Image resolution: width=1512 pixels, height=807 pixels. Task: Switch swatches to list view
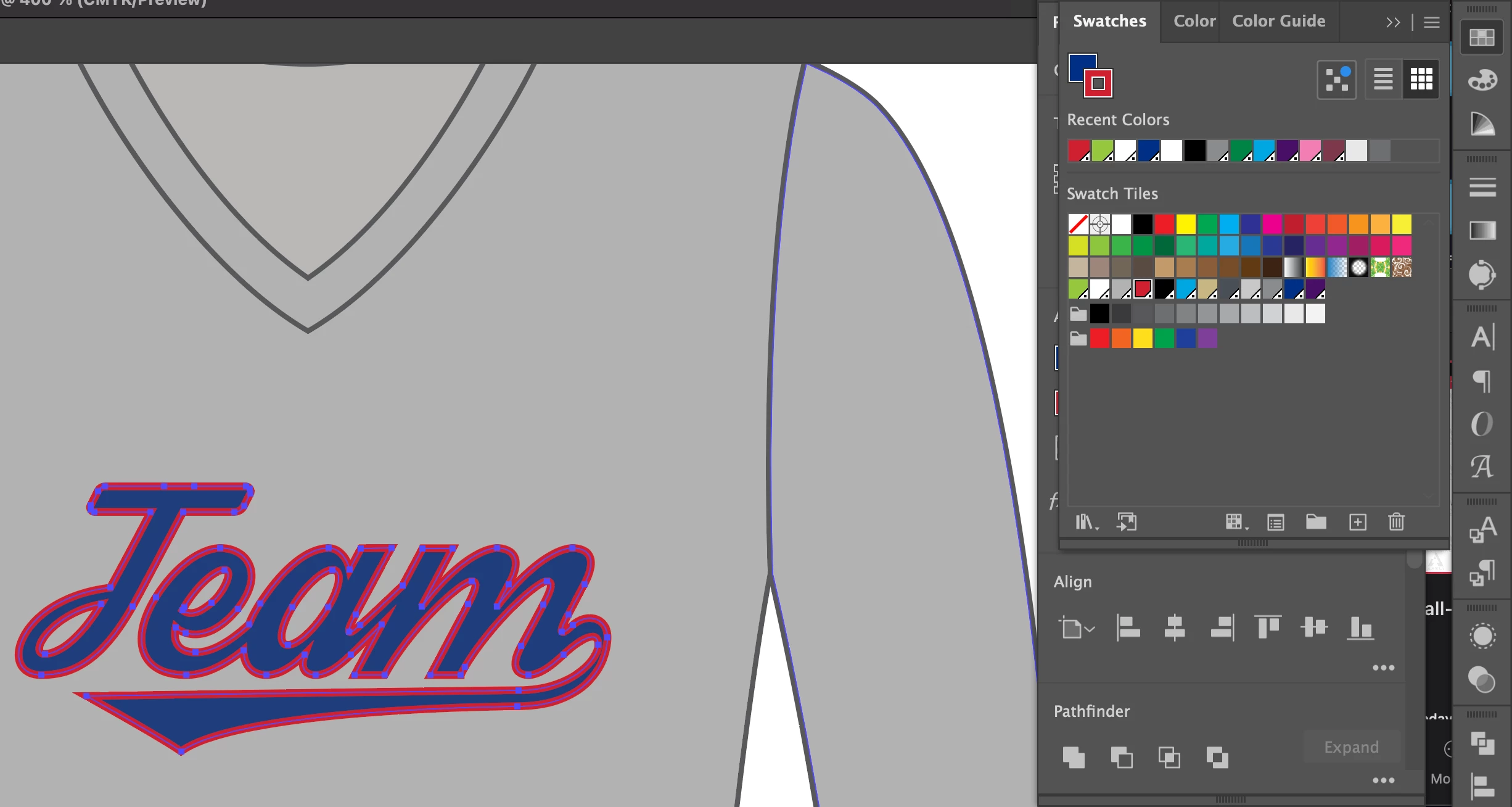(1383, 79)
